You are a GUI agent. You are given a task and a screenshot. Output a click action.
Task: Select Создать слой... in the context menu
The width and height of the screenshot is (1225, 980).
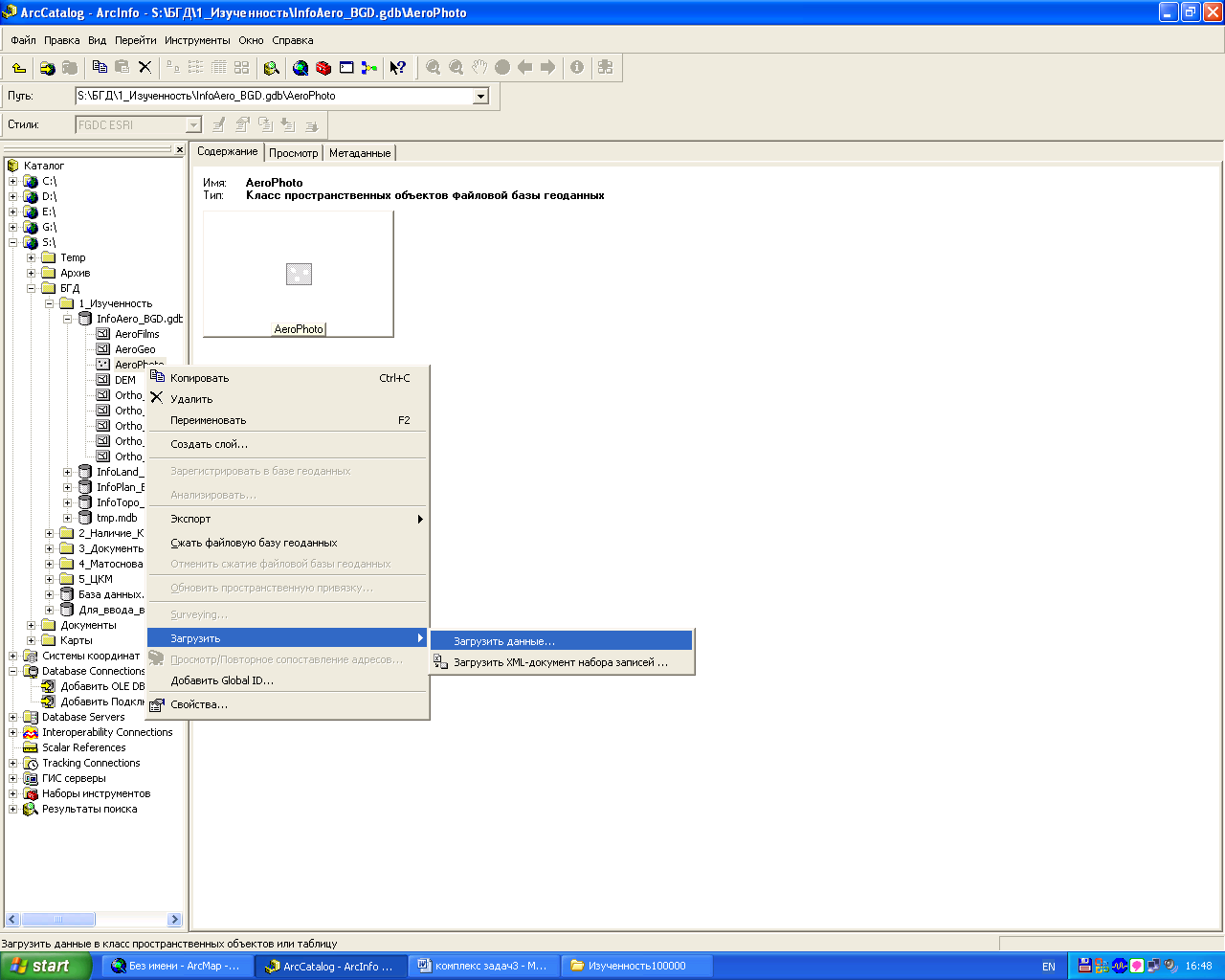coord(287,444)
